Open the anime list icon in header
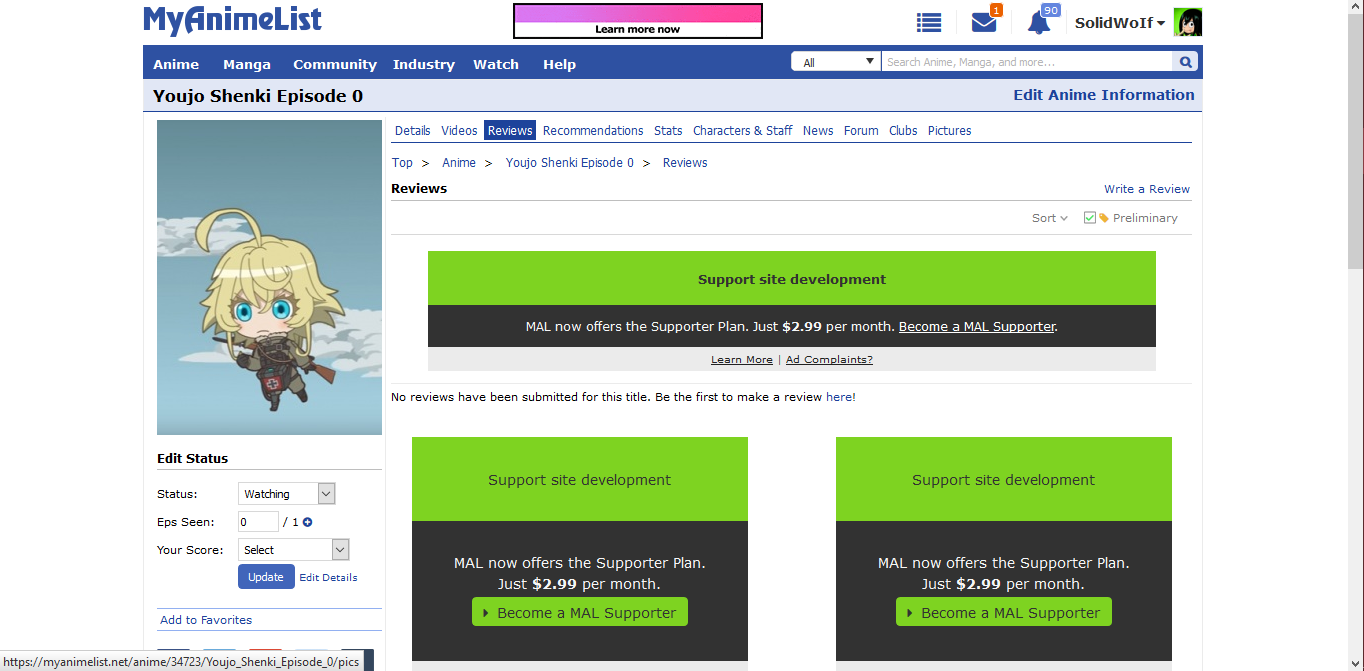 [929, 22]
